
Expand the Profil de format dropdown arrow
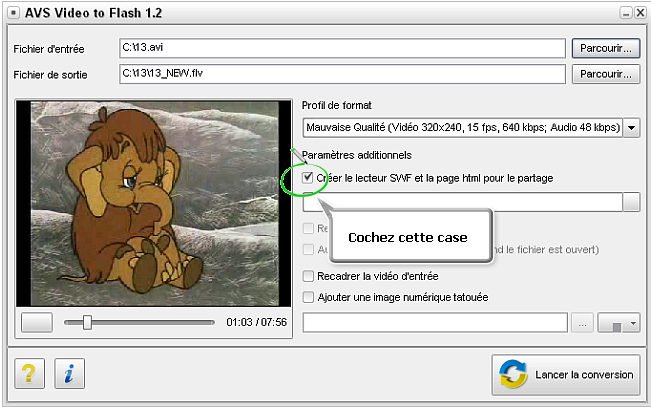[631, 127]
